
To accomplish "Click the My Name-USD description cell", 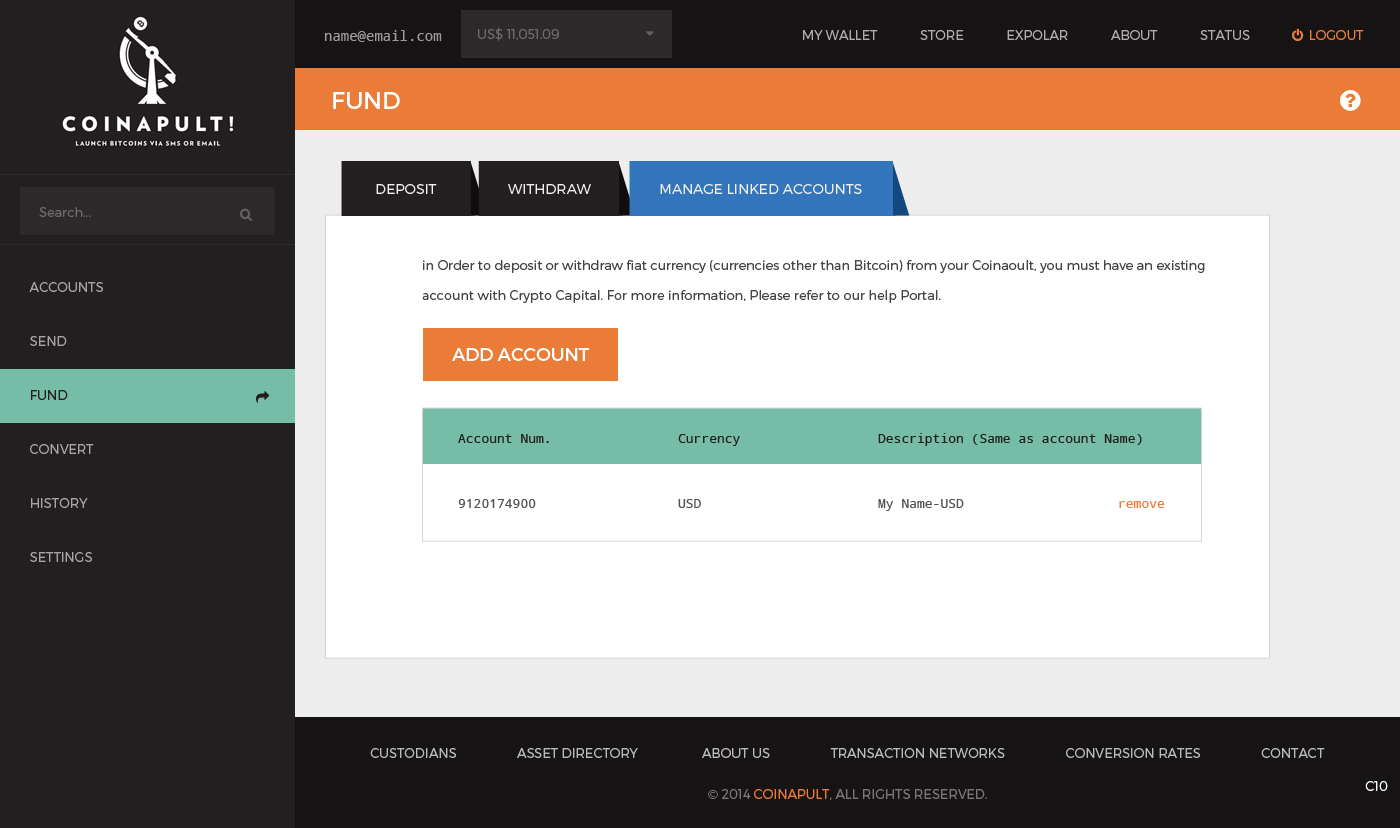I will pyautogui.click(x=921, y=503).
